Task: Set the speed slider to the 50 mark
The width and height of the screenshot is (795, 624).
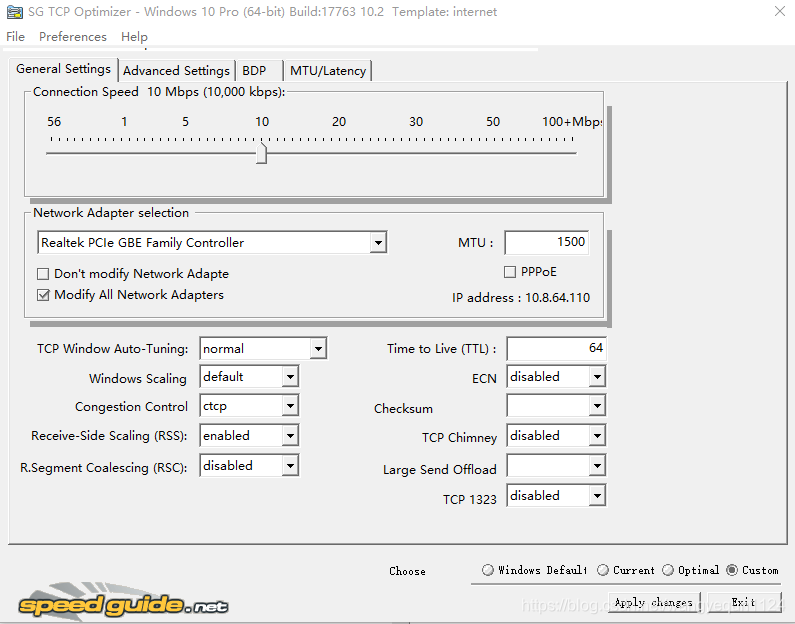Action: tap(493, 153)
